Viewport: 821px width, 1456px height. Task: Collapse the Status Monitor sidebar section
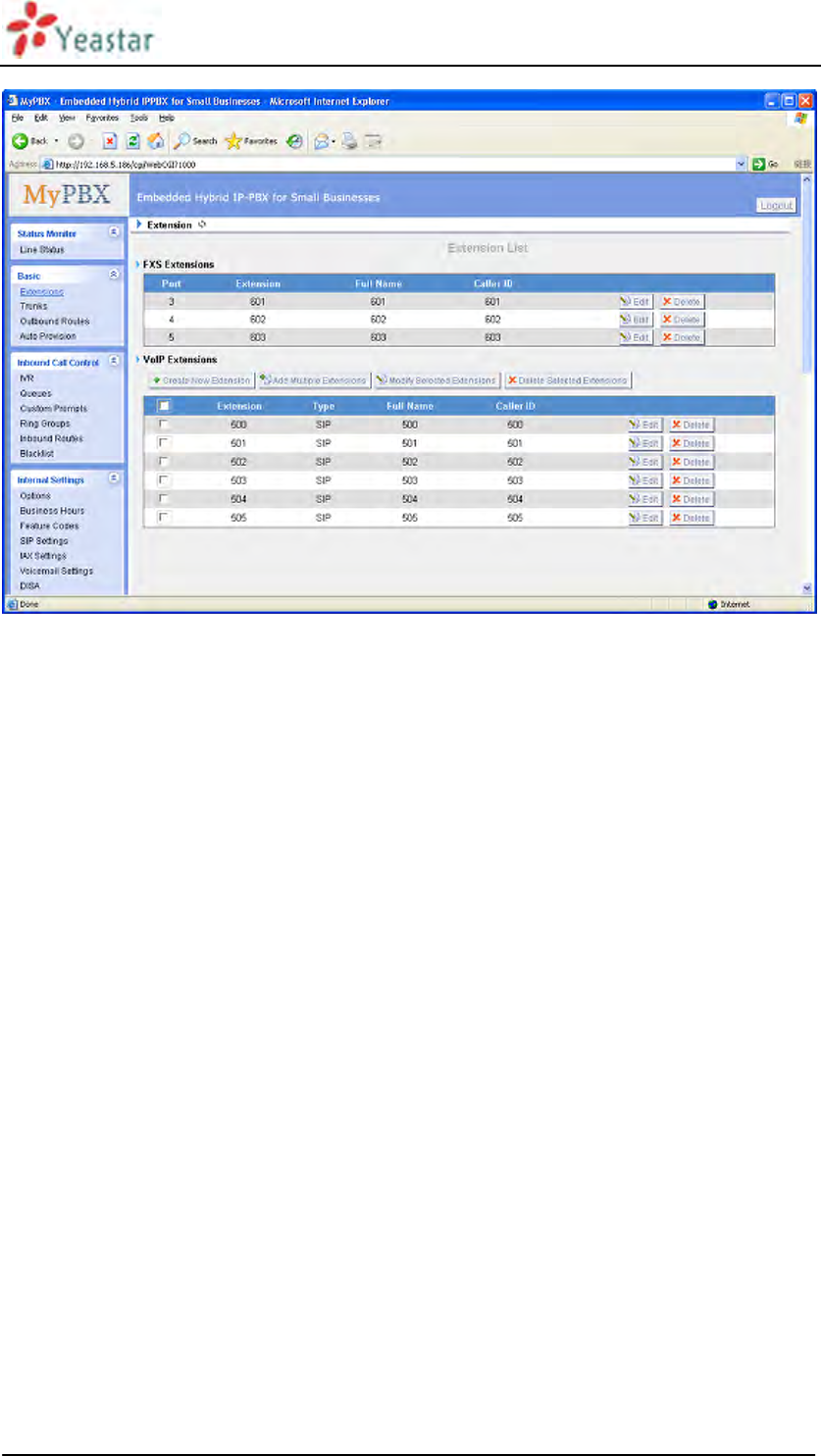click(114, 233)
